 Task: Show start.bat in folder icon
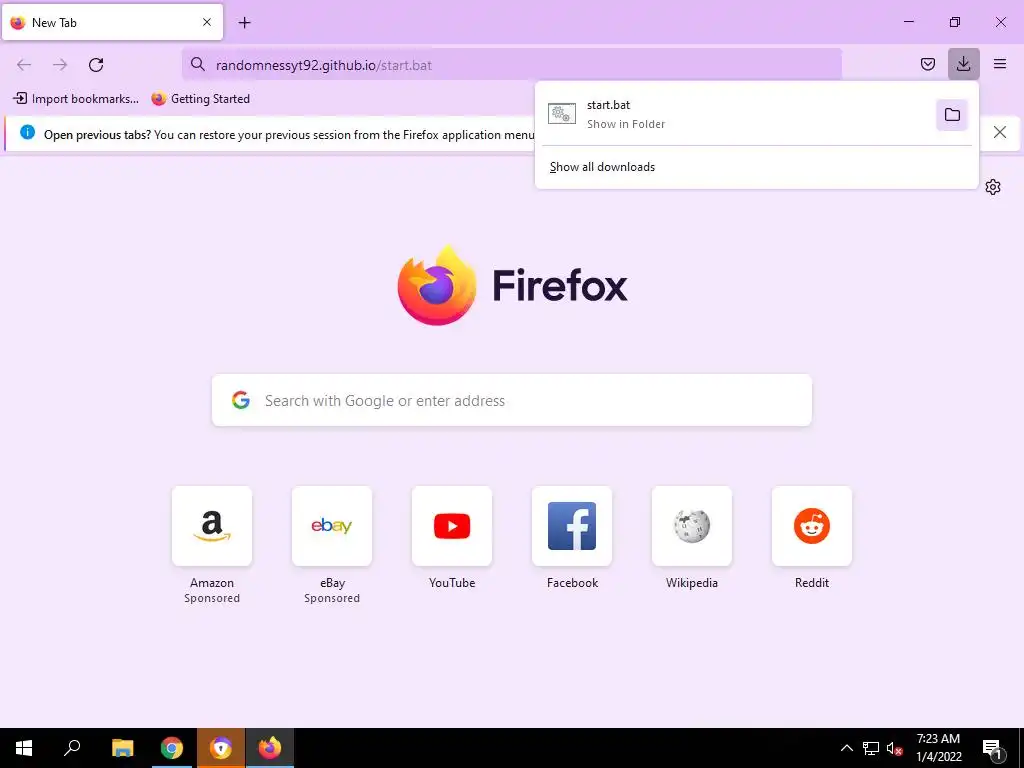coord(952,115)
